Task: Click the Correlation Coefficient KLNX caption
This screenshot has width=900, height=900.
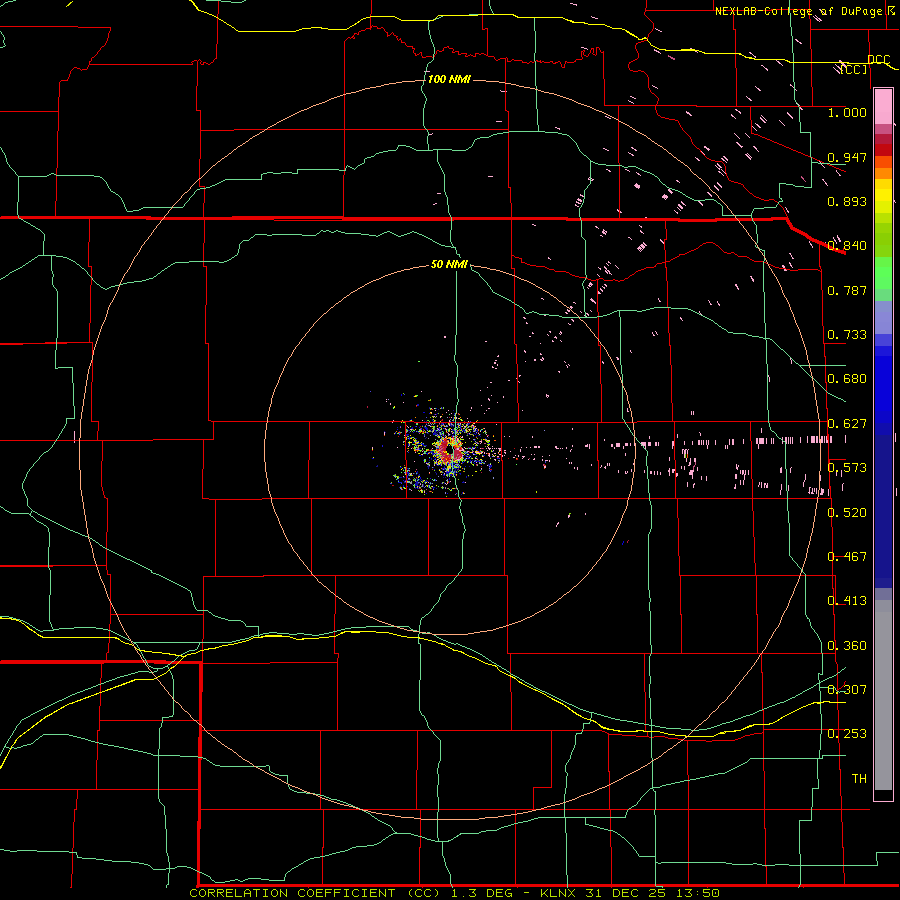Action: pyautogui.click(x=454, y=893)
